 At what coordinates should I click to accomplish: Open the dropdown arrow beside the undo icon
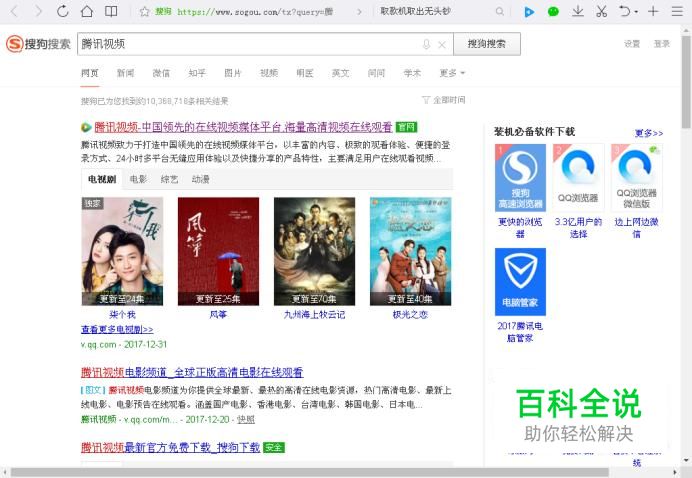(636, 12)
